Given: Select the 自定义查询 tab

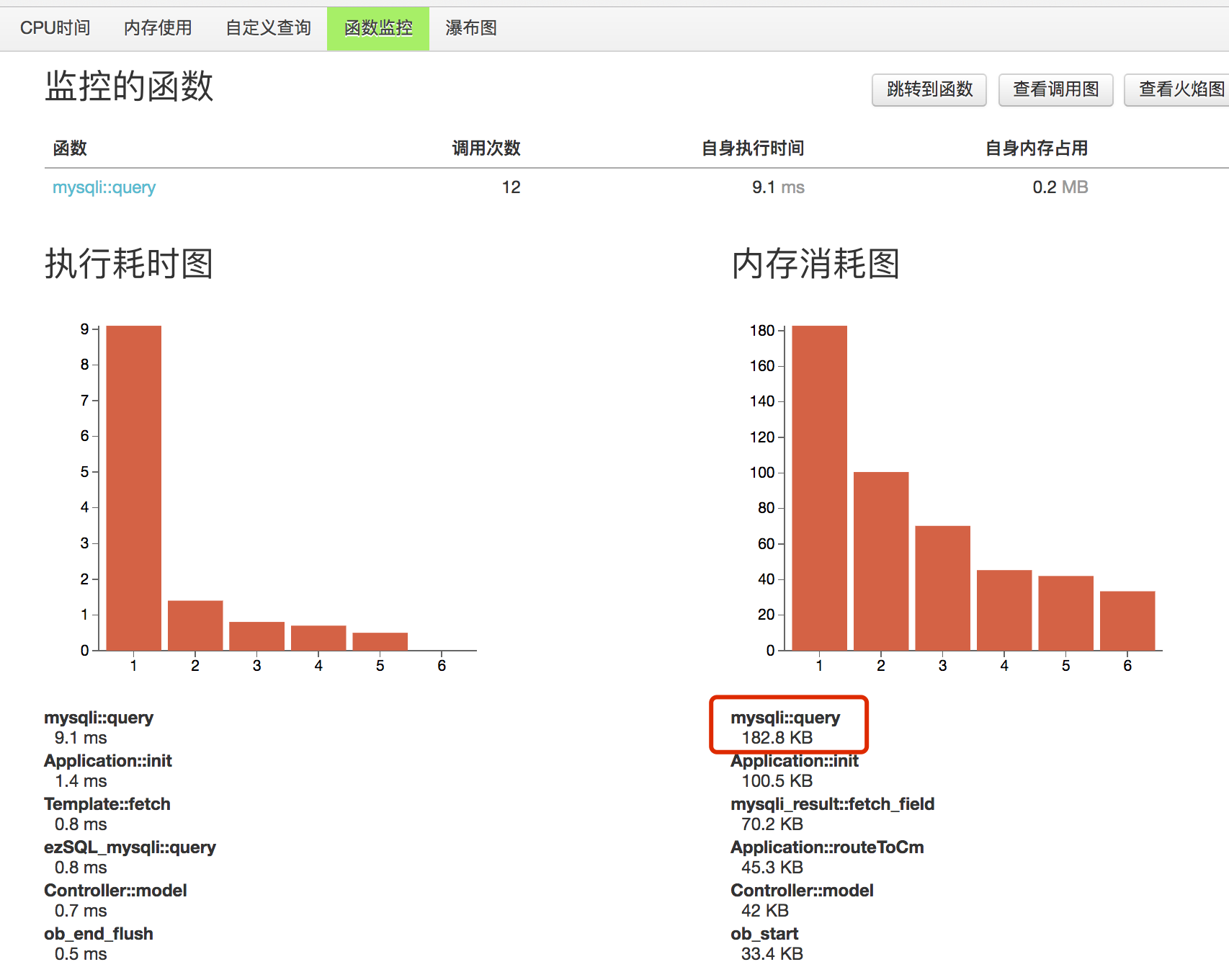Looking at the screenshot, I should (268, 28).
